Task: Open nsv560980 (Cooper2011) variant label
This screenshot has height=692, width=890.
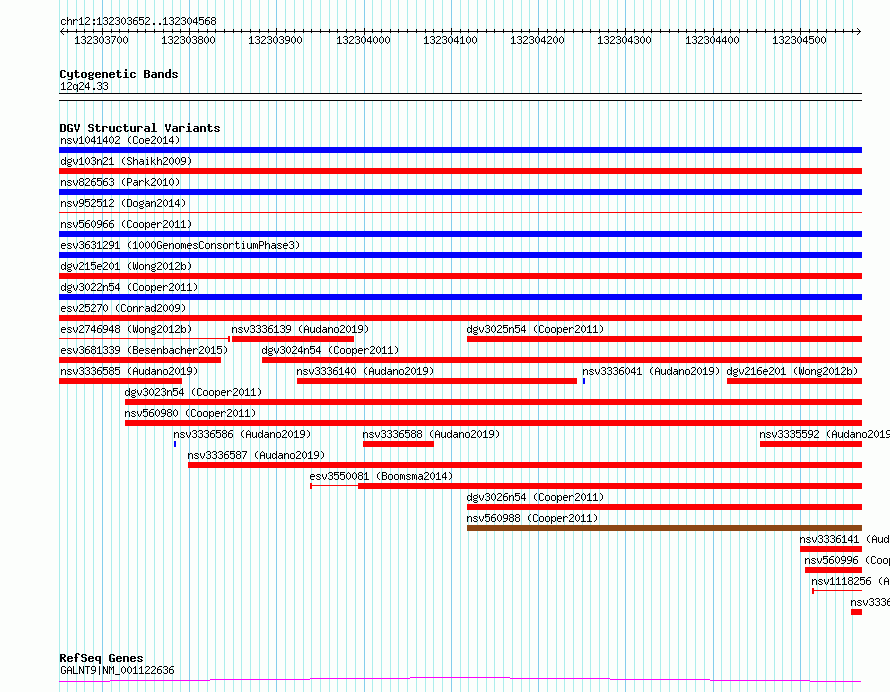Action: [x=190, y=413]
